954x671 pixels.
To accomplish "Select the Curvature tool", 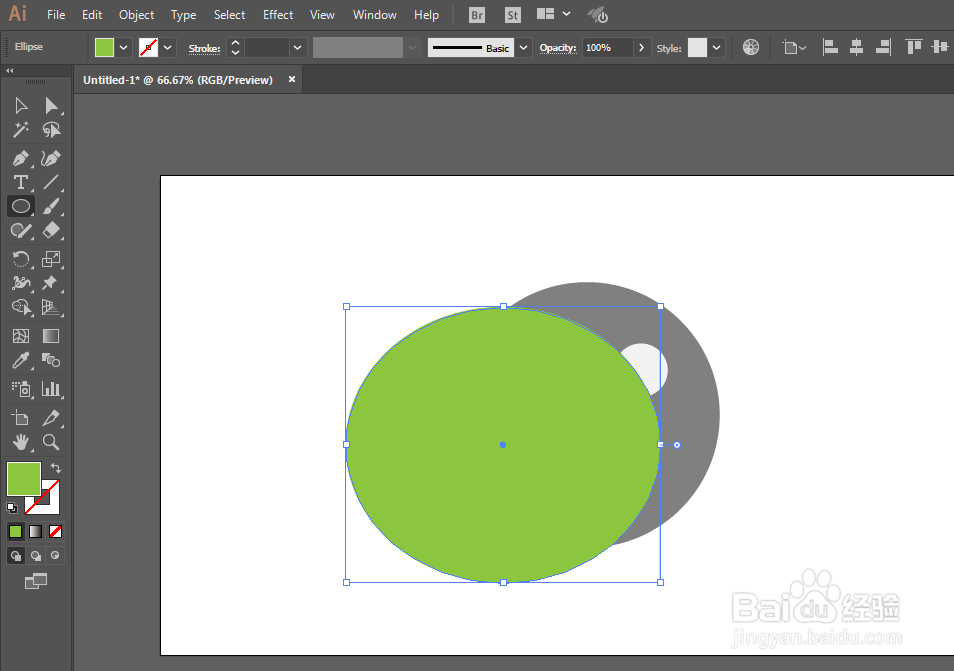I will [51, 158].
